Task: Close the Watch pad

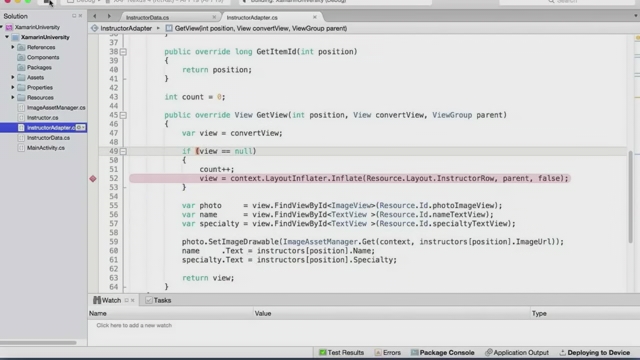Action: [x=133, y=300]
